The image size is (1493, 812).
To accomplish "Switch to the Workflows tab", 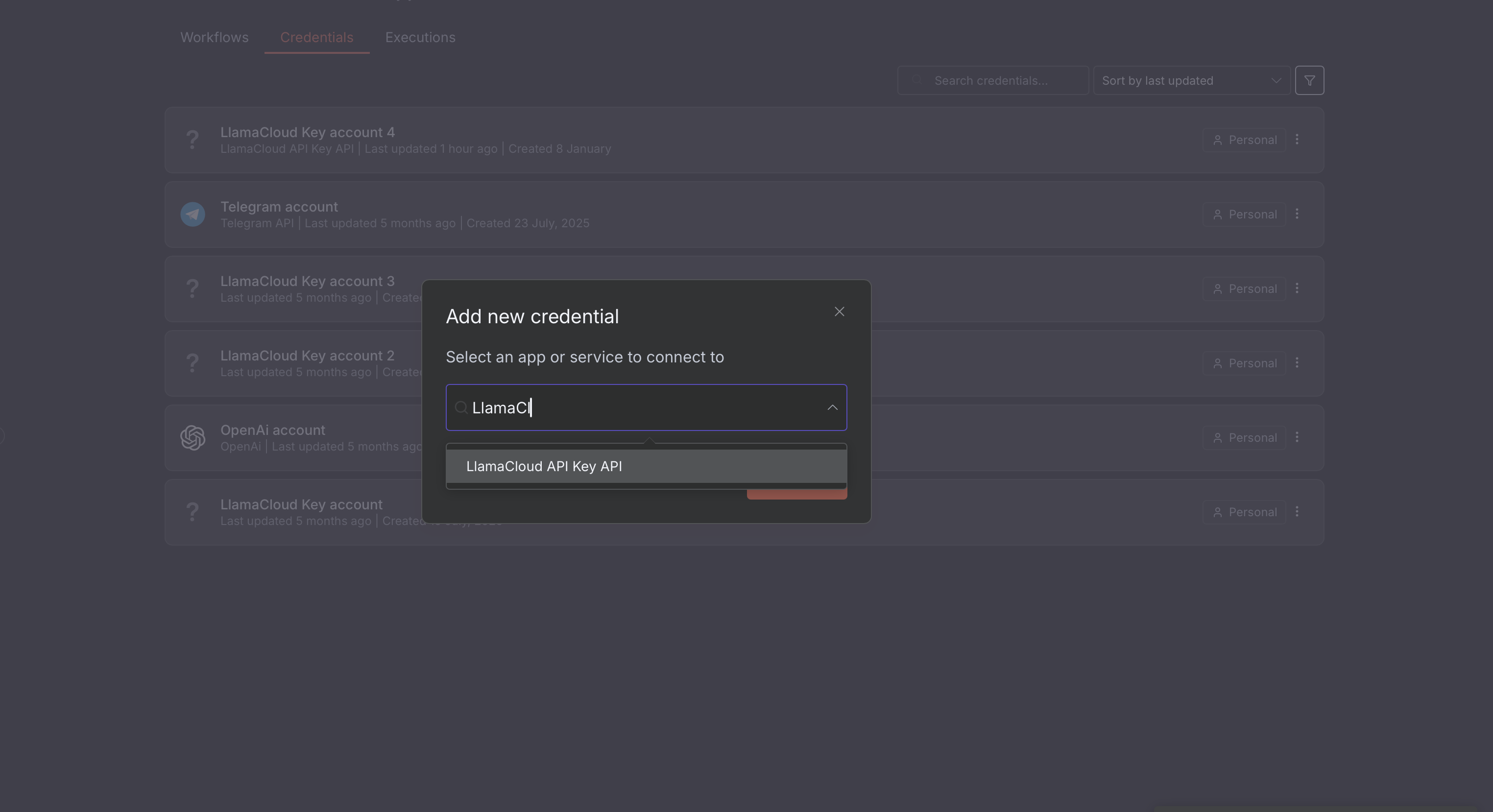I will (215, 38).
